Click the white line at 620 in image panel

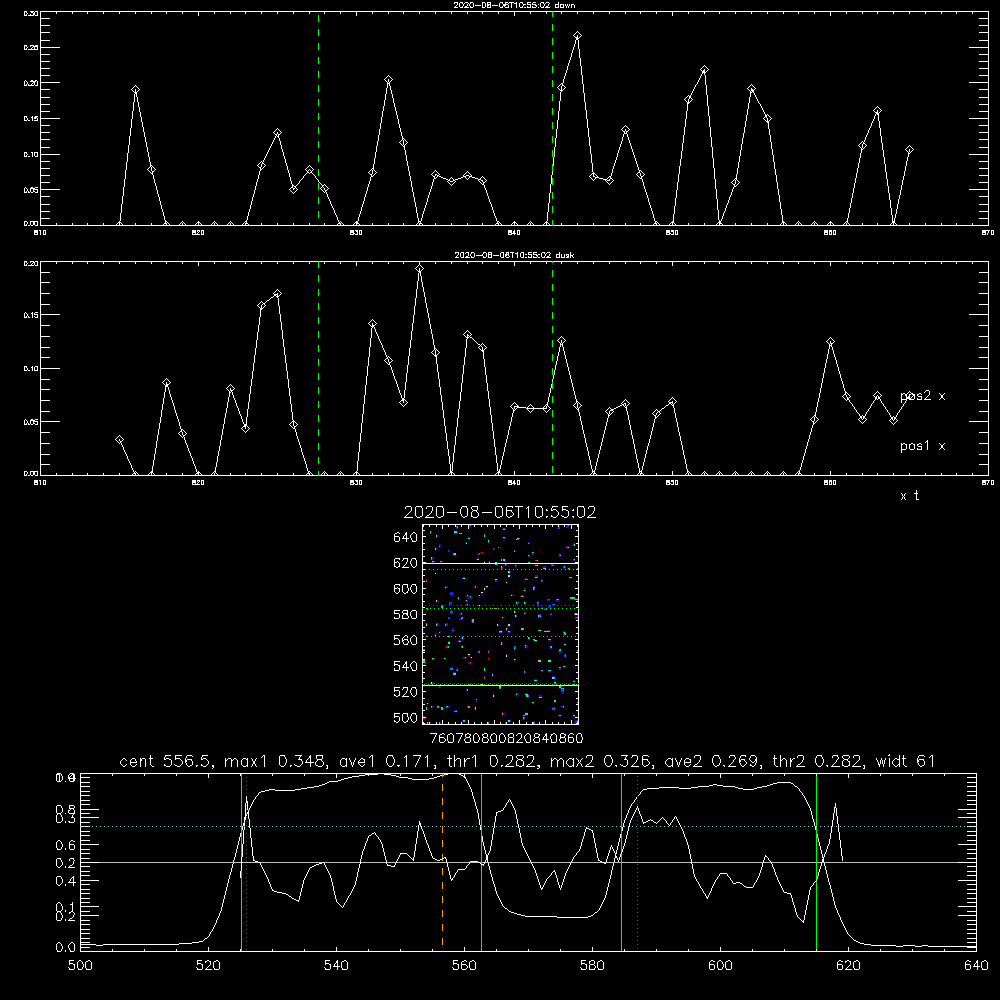(500, 563)
